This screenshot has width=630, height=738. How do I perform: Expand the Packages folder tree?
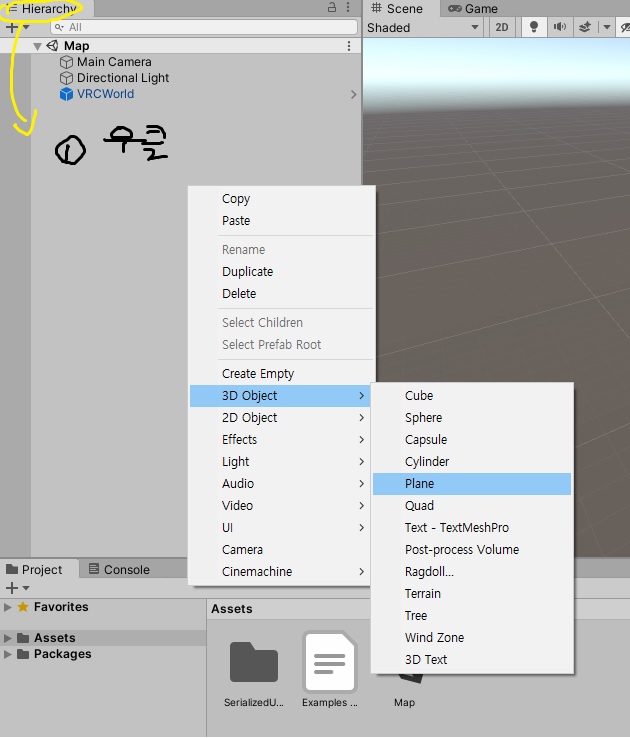[8, 654]
